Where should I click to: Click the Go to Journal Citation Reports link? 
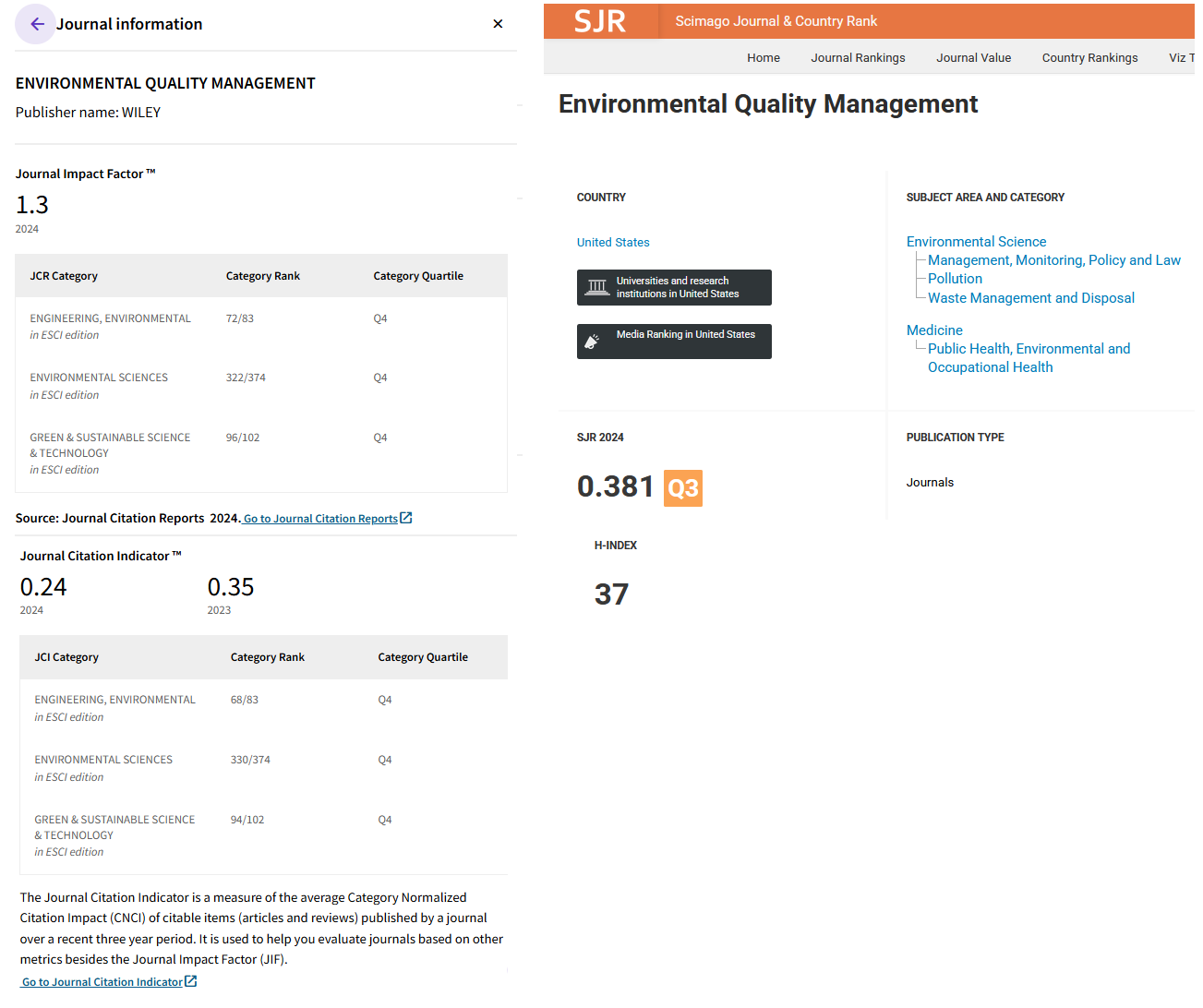tap(320, 519)
